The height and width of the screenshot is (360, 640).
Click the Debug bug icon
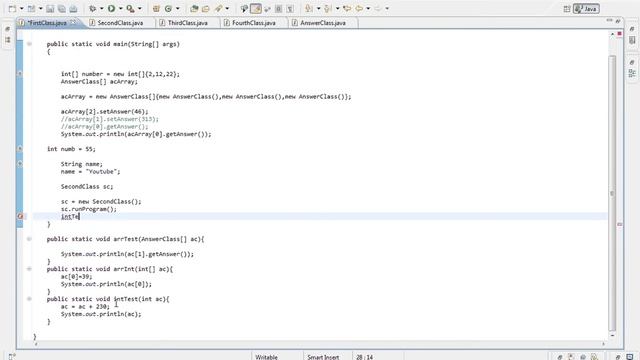point(93,9)
